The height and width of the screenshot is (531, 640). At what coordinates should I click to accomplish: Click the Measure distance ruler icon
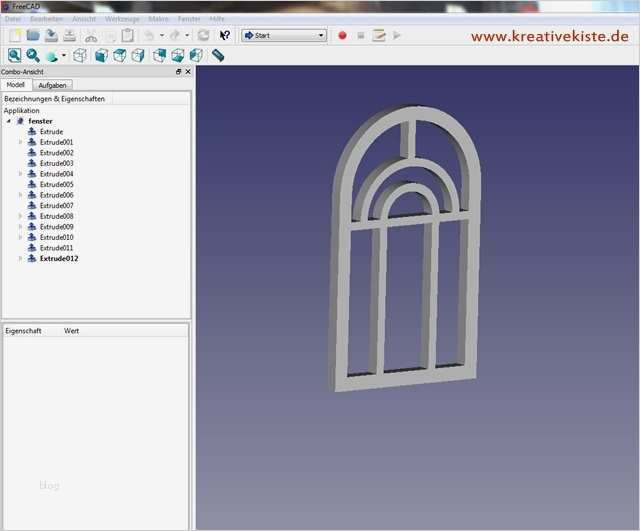218,55
